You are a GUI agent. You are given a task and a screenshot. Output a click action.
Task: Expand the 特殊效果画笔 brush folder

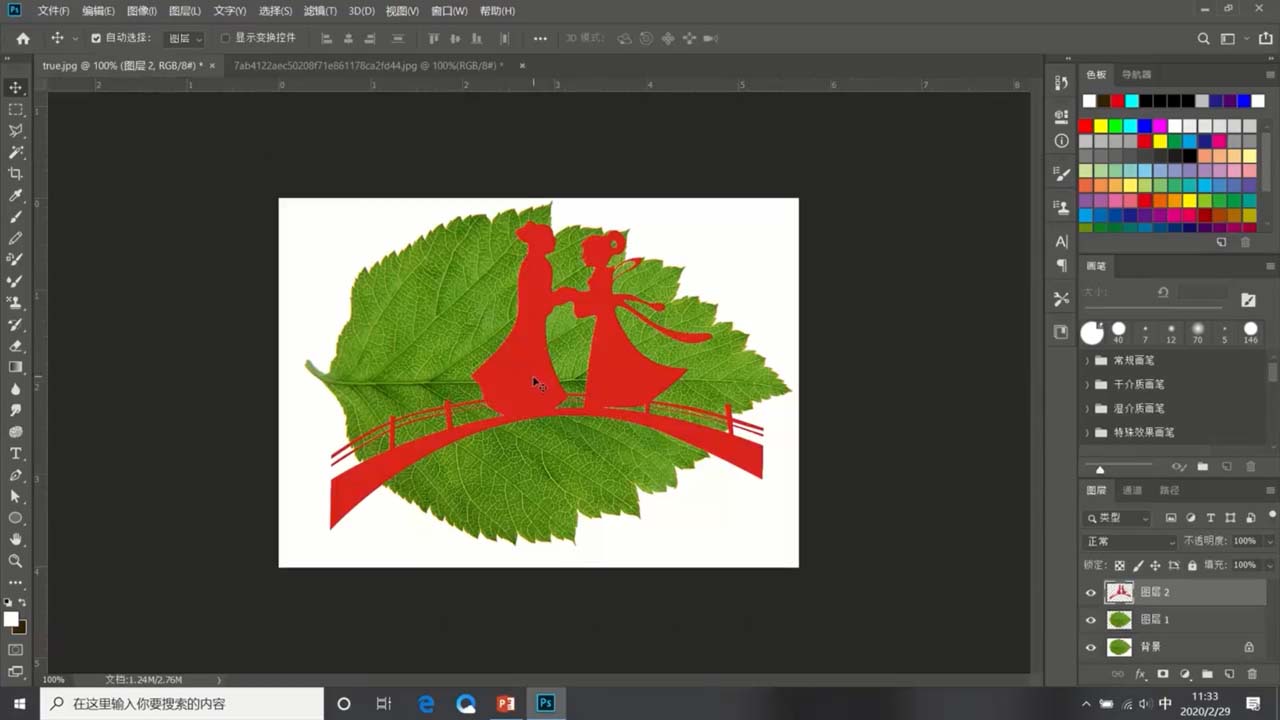1087,432
